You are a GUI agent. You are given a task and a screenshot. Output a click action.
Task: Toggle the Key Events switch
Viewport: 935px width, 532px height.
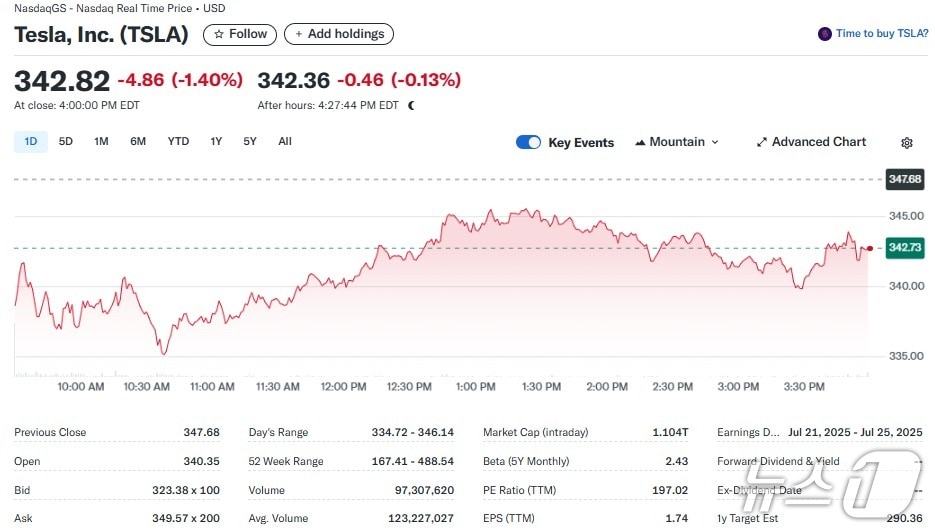tap(528, 142)
